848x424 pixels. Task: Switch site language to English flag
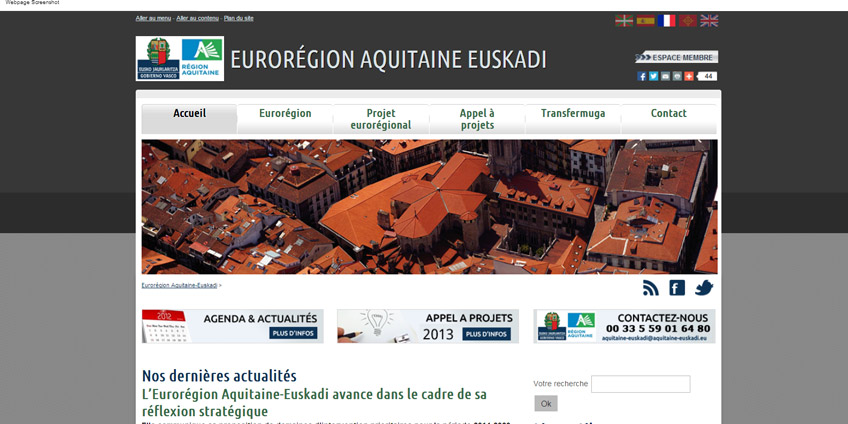[x=709, y=21]
